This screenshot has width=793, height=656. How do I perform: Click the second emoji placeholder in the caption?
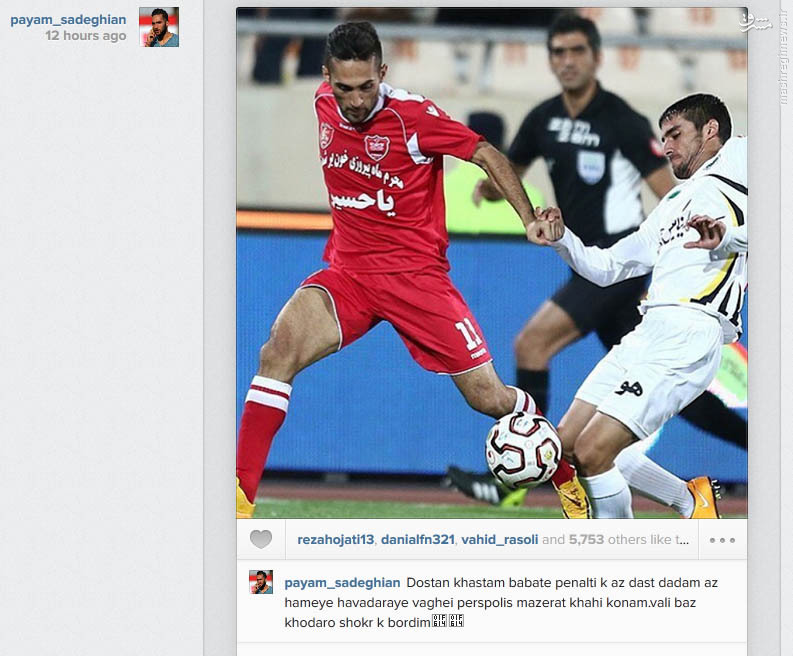(x=456, y=621)
